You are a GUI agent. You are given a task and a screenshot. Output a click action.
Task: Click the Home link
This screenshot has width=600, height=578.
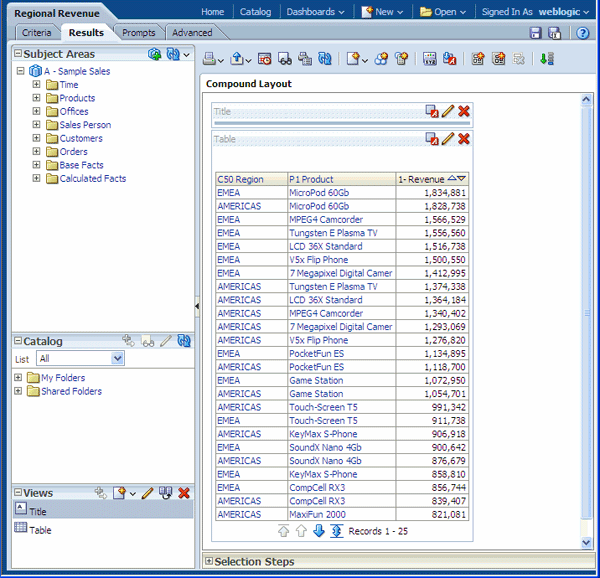(x=212, y=11)
